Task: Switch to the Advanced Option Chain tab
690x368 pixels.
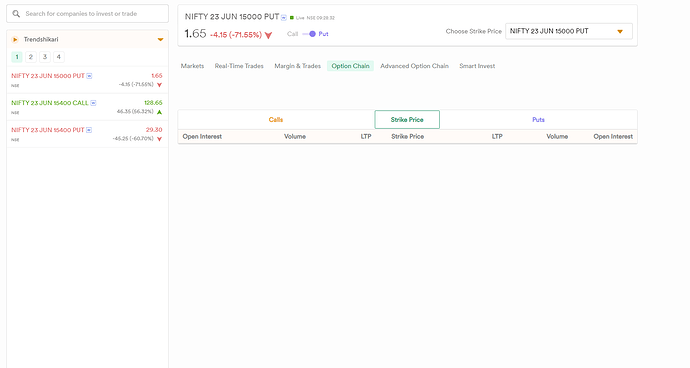Action: pyautogui.click(x=415, y=66)
